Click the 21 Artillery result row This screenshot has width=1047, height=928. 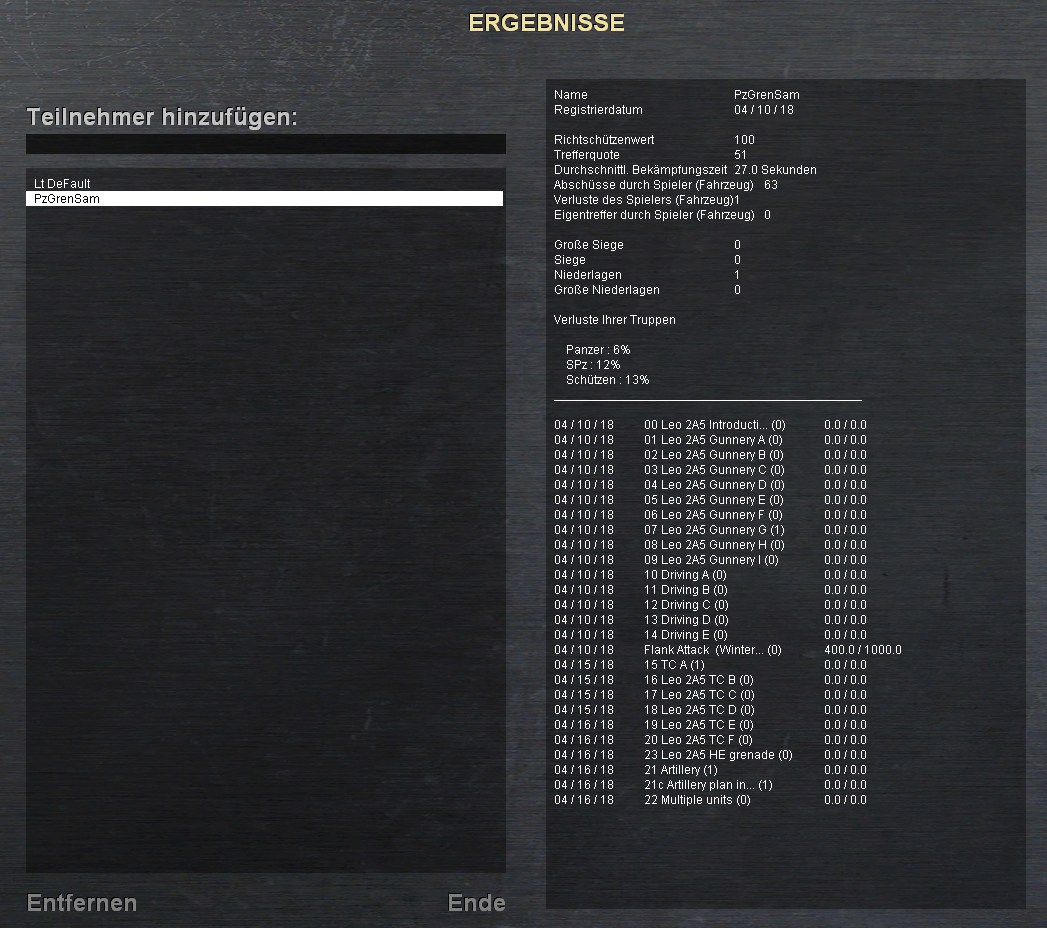point(680,770)
